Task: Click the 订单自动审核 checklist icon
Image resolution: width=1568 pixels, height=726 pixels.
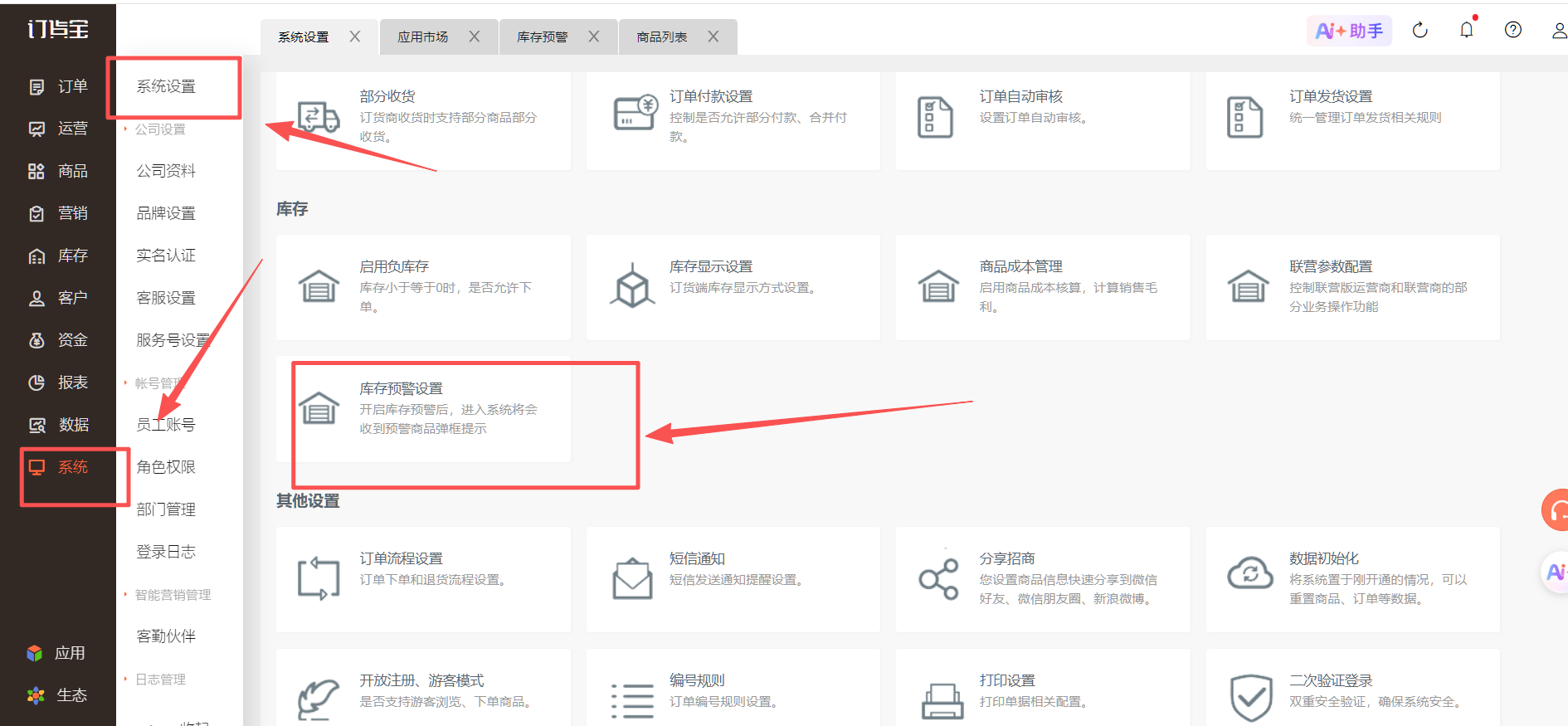Action: [935, 117]
